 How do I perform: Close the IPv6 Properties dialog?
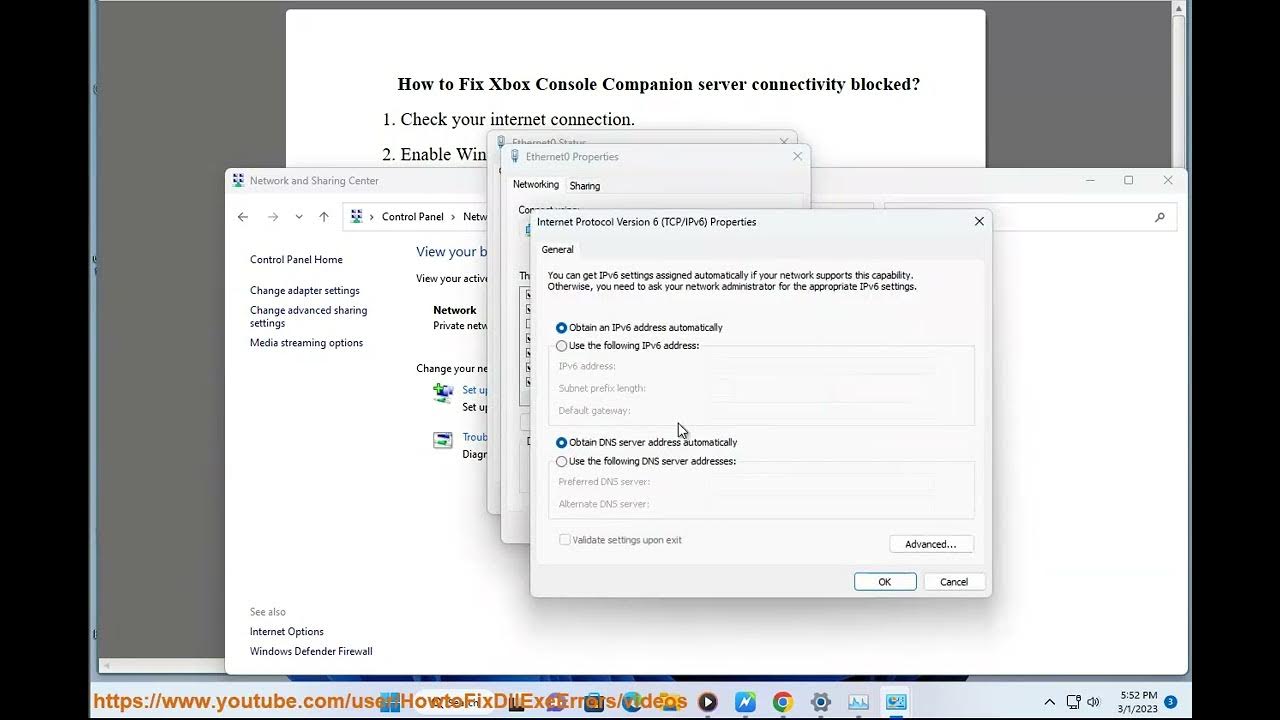pos(979,222)
